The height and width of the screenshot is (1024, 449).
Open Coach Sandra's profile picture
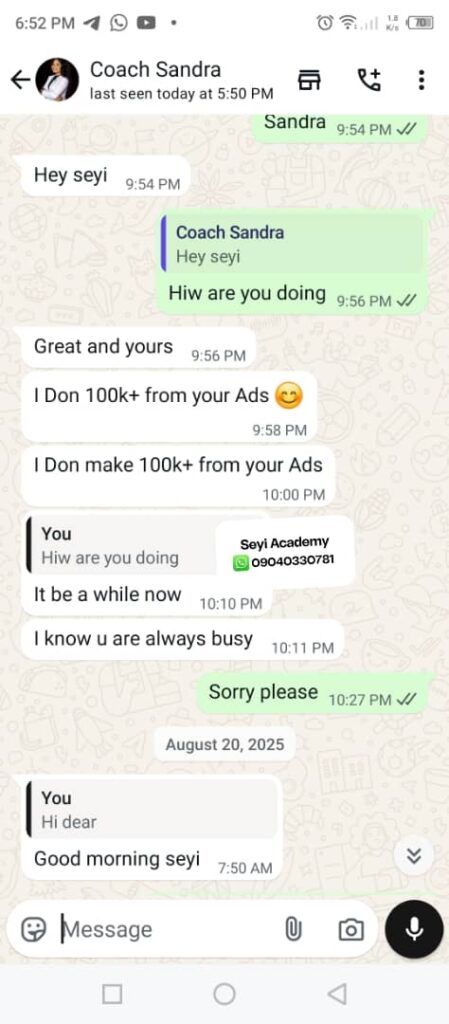click(x=57, y=80)
